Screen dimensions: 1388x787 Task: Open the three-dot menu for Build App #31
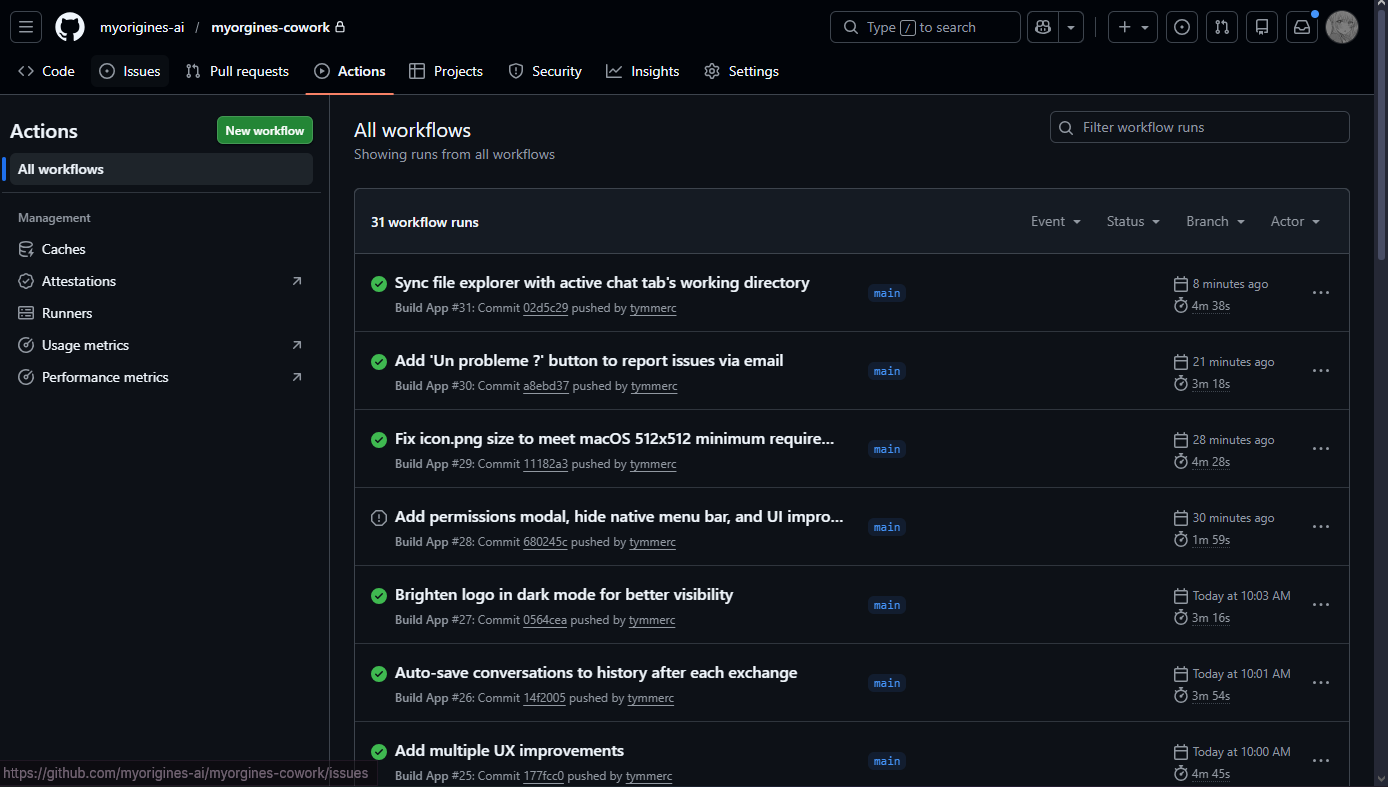coord(1321,293)
